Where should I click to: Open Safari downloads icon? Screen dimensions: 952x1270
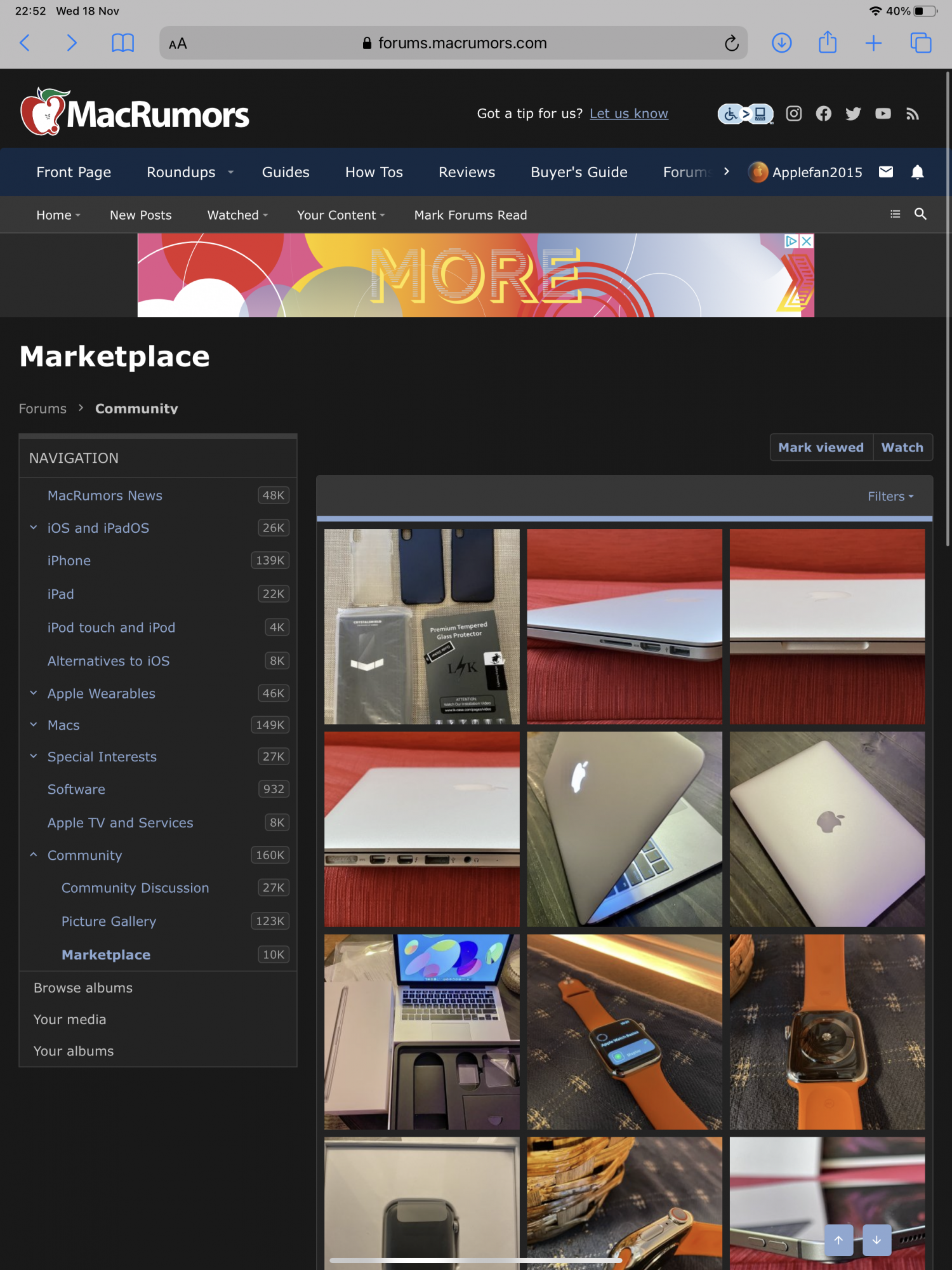[x=781, y=43]
